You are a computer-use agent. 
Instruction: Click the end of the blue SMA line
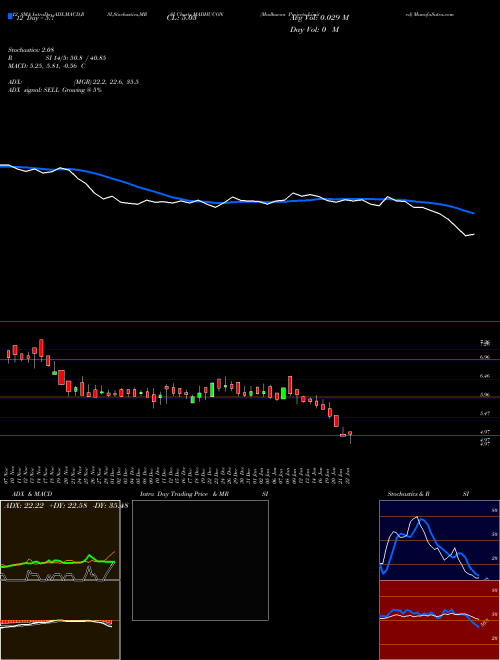[474, 213]
